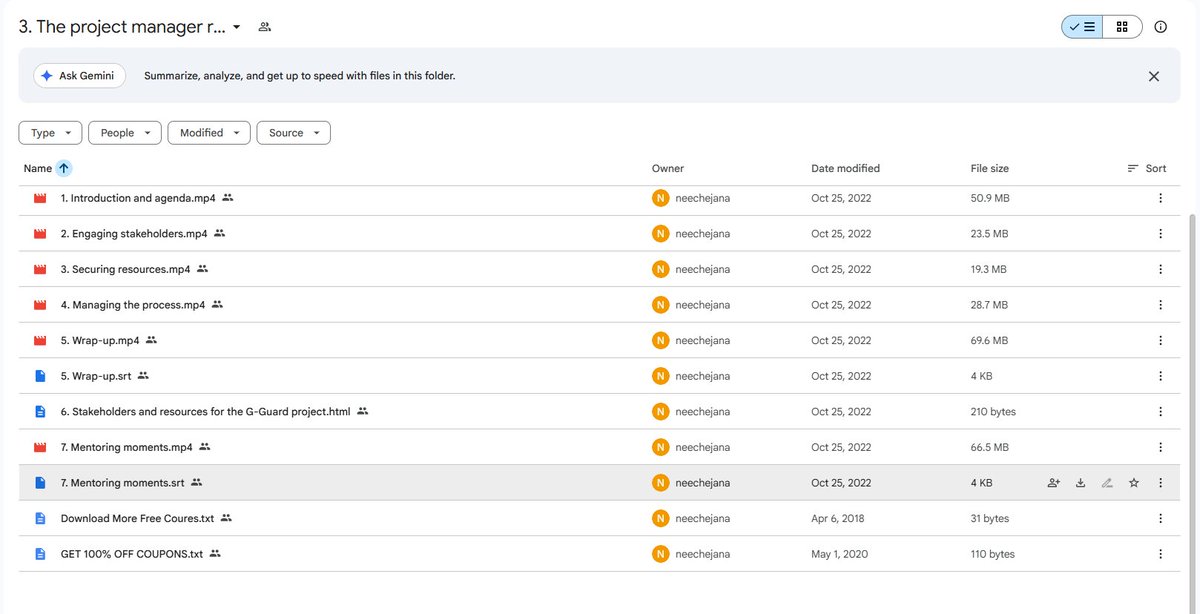
Task: Select the 5. Wrap-up.srt file name
Action: (x=96, y=376)
